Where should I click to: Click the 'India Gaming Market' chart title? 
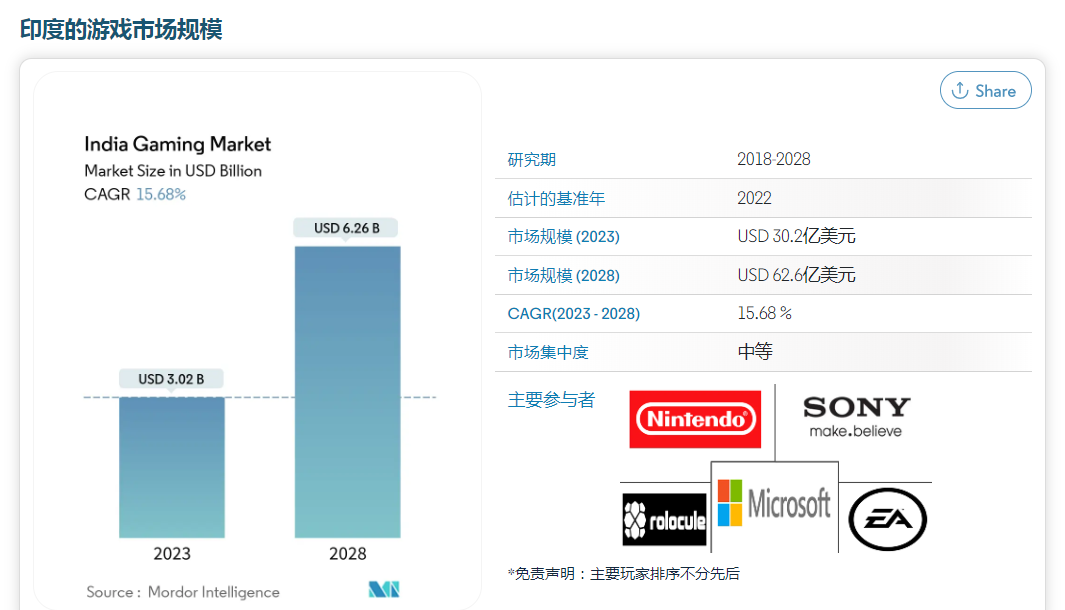pos(177,144)
